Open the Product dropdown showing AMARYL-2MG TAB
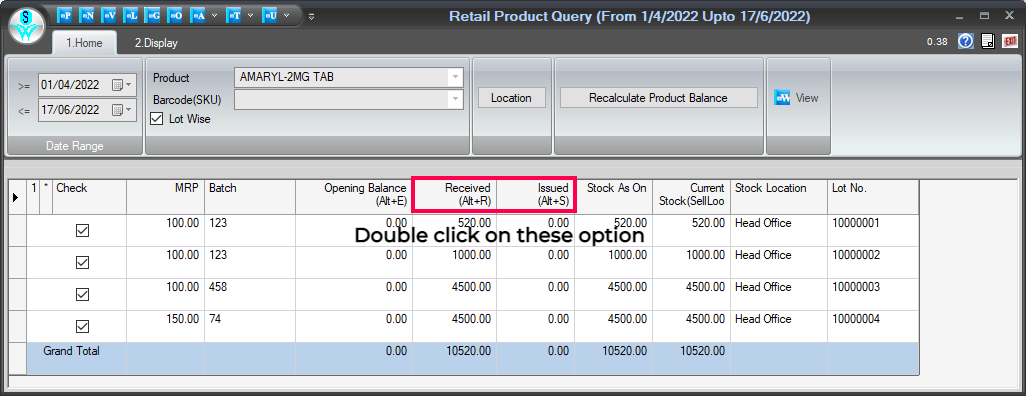 (455, 77)
